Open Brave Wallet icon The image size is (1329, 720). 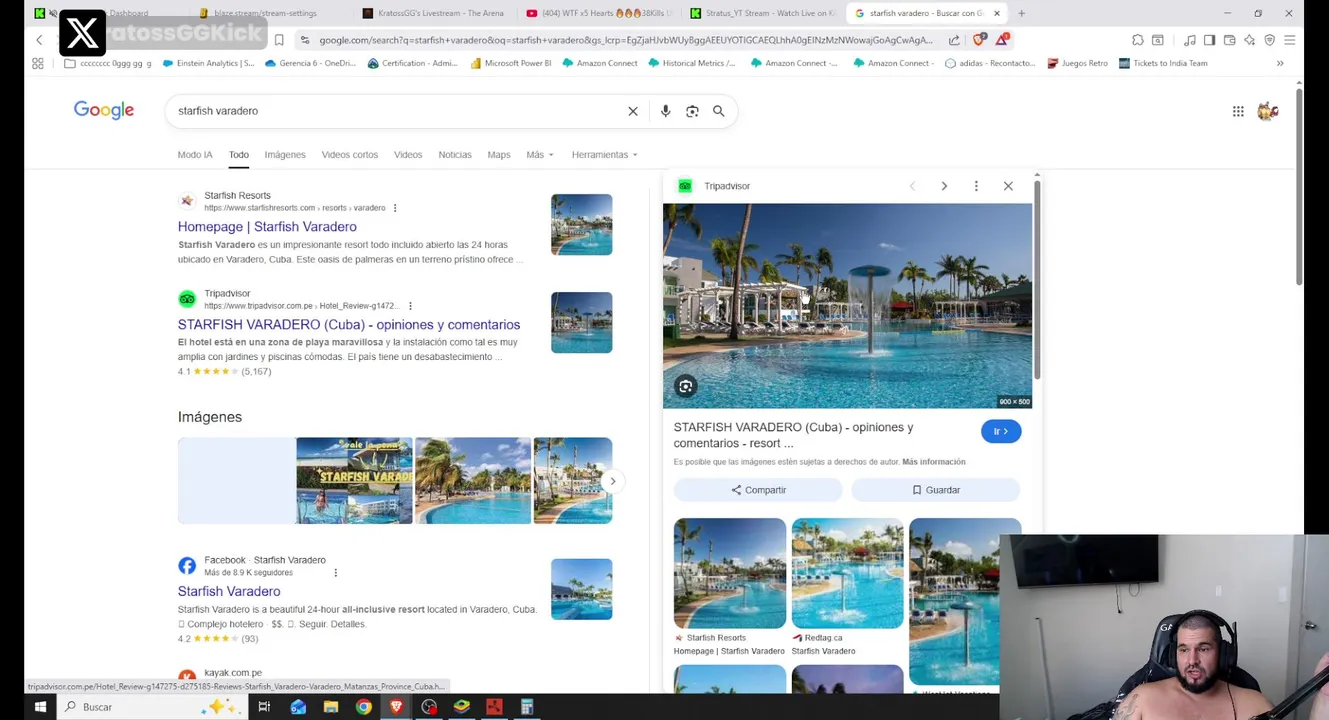(1229, 40)
